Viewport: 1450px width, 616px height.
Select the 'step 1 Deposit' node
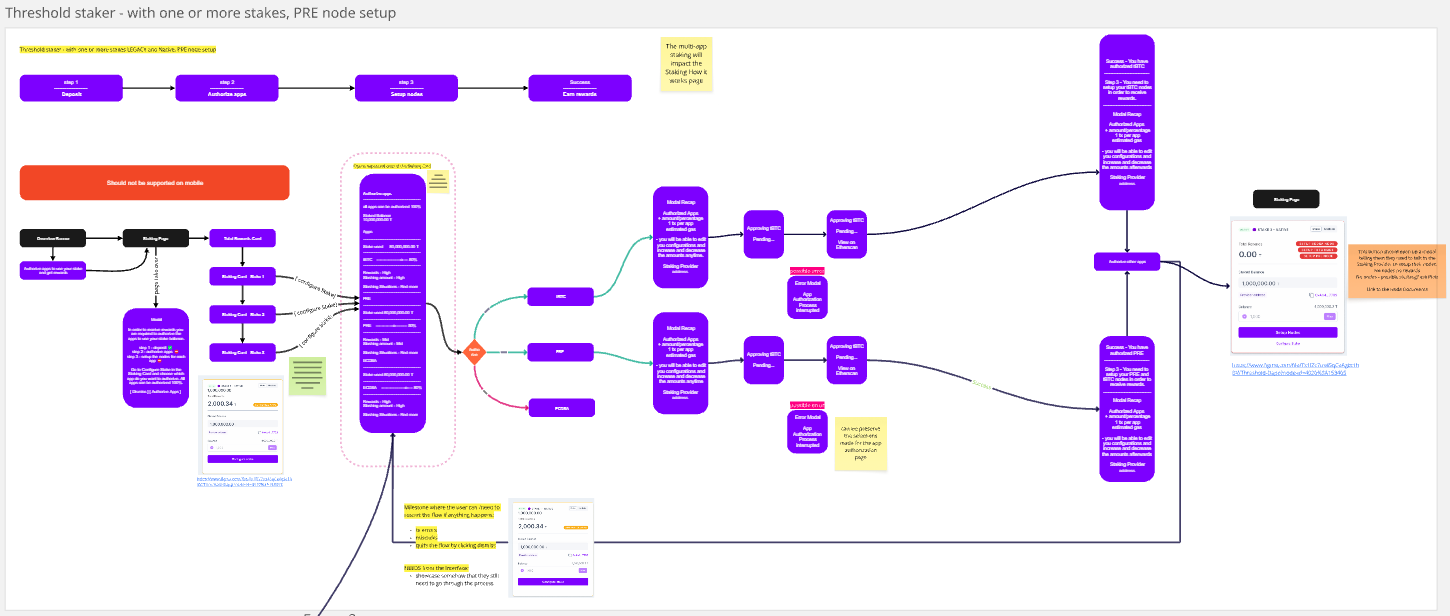pyautogui.click(x=71, y=88)
